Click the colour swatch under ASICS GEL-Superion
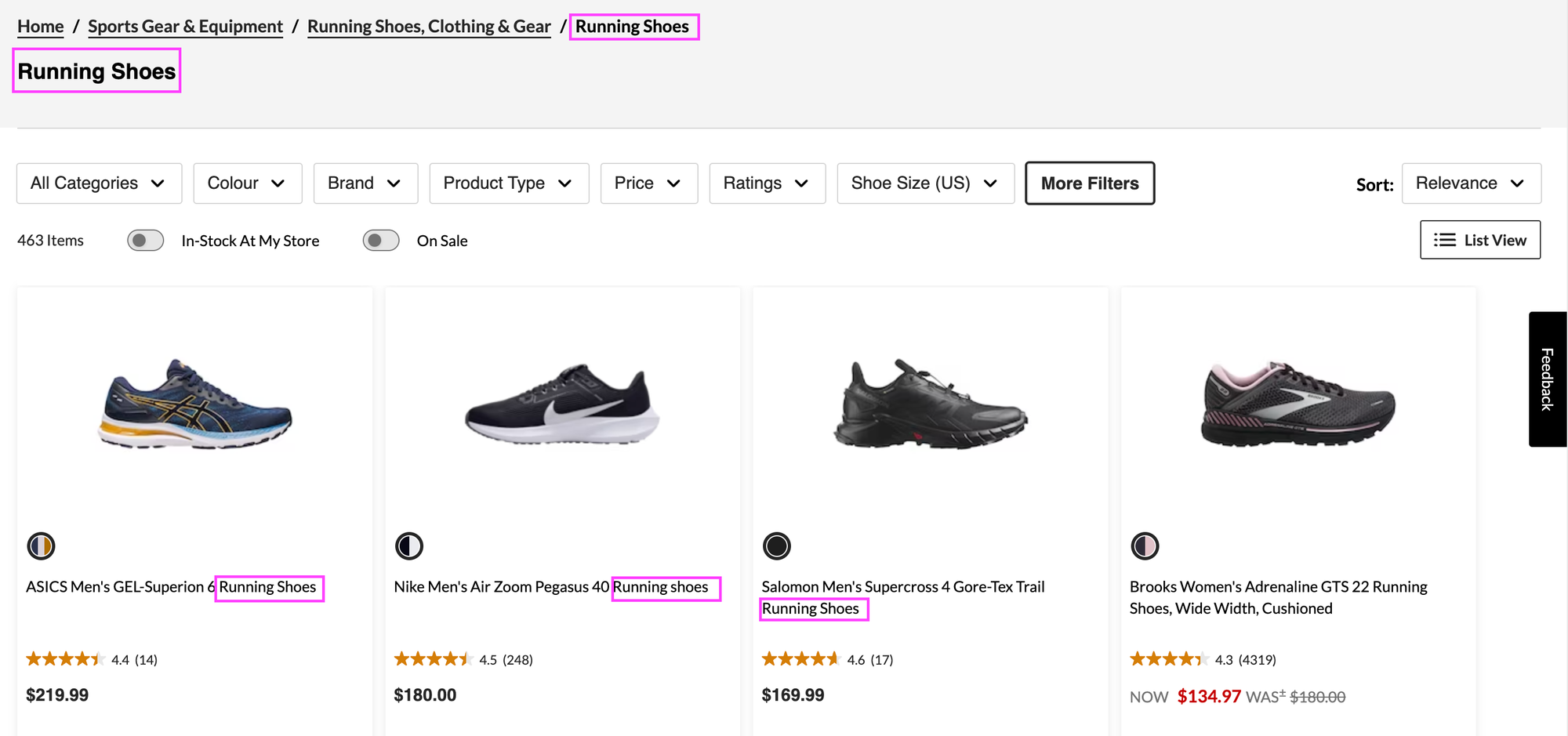Screen dimensions: 1568x736 pyautogui.click(x=41, y=546)
